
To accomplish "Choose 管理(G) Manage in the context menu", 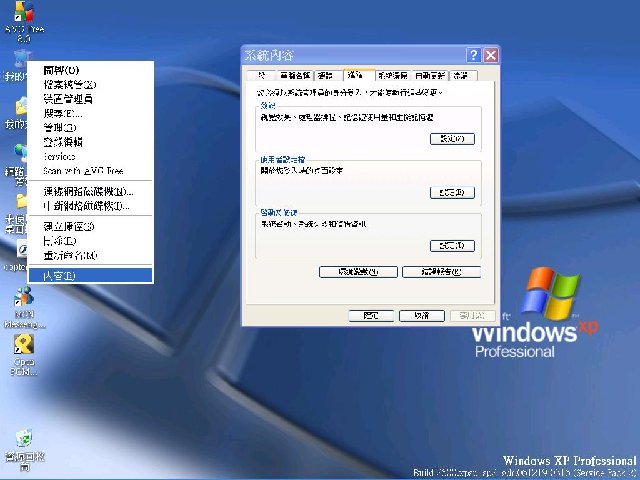I will [x=90, y=127].
